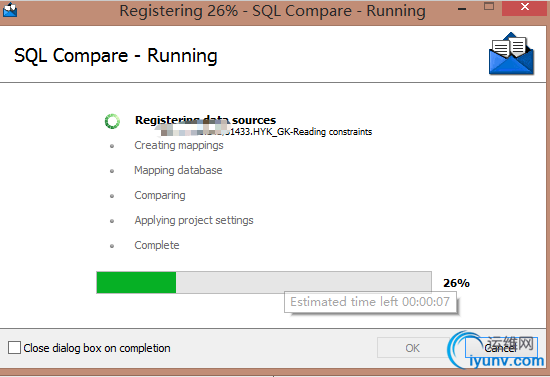
Task: Click the SQL Compare envelope logo
Action: [x=511, y=53]
